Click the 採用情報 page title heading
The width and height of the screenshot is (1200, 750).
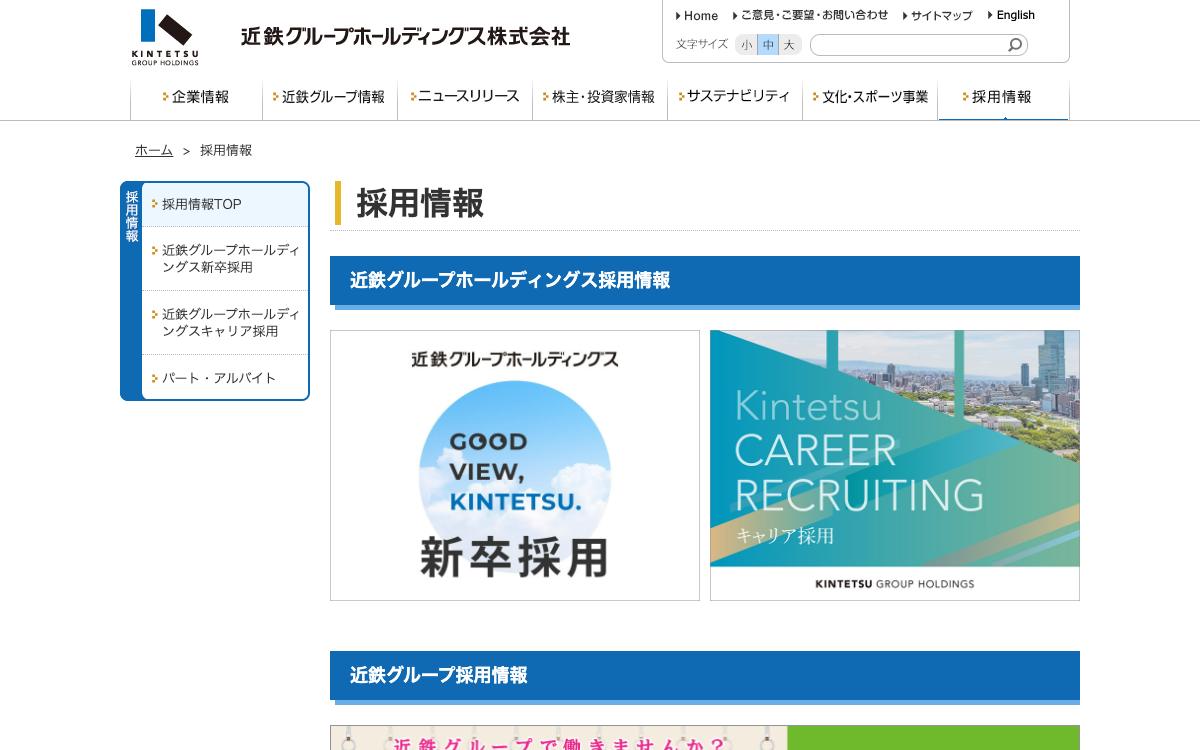420,203
